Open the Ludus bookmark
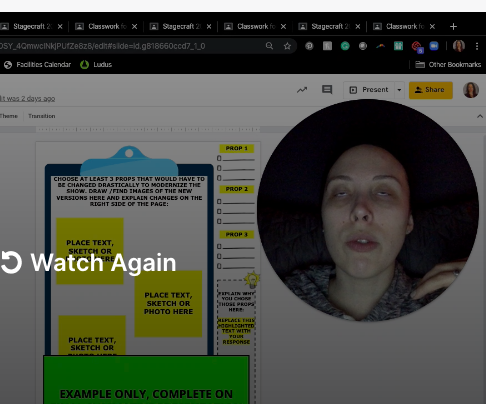486x404 pixels. click(96, 65)
